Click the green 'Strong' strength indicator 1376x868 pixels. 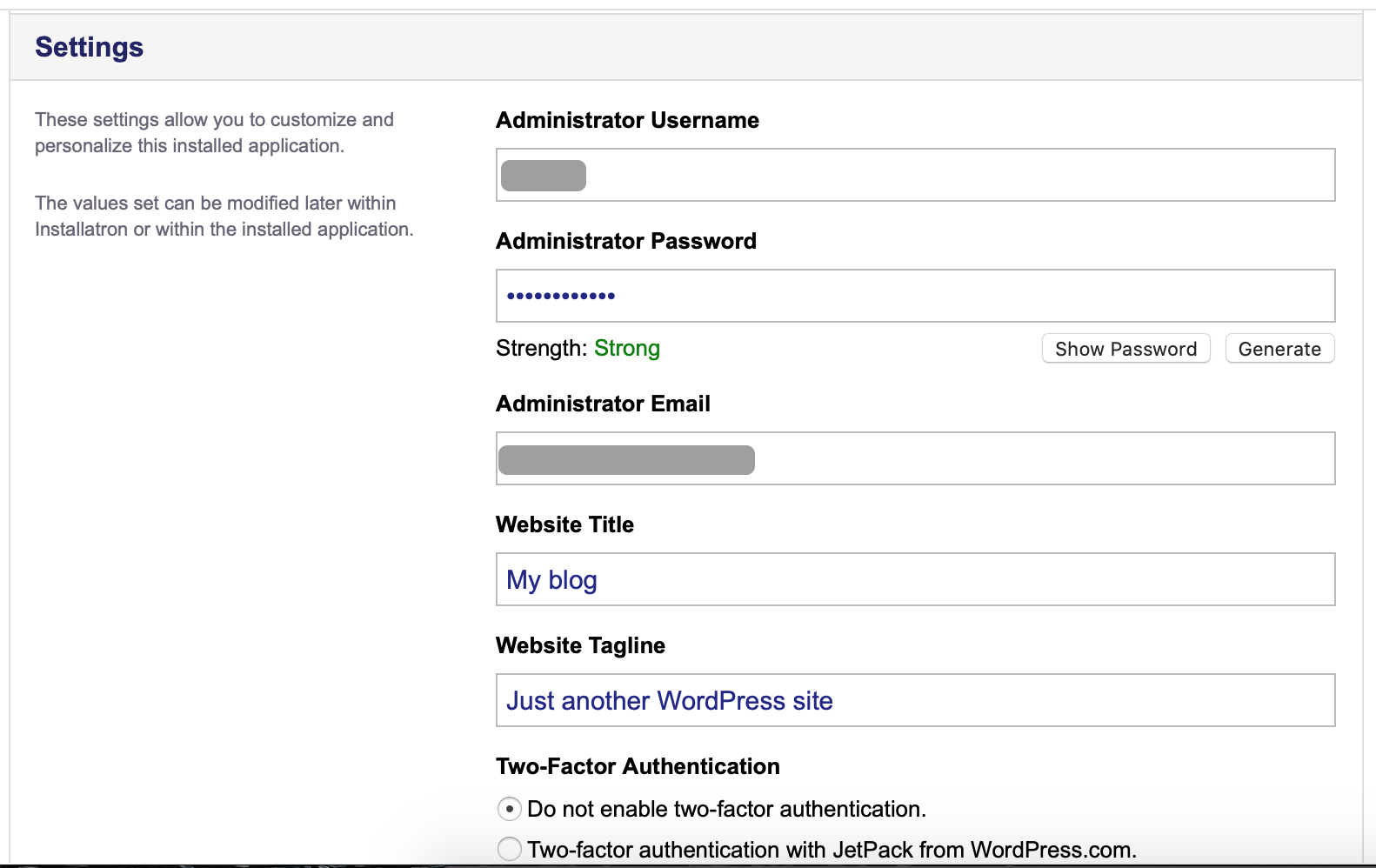[626, 348]
